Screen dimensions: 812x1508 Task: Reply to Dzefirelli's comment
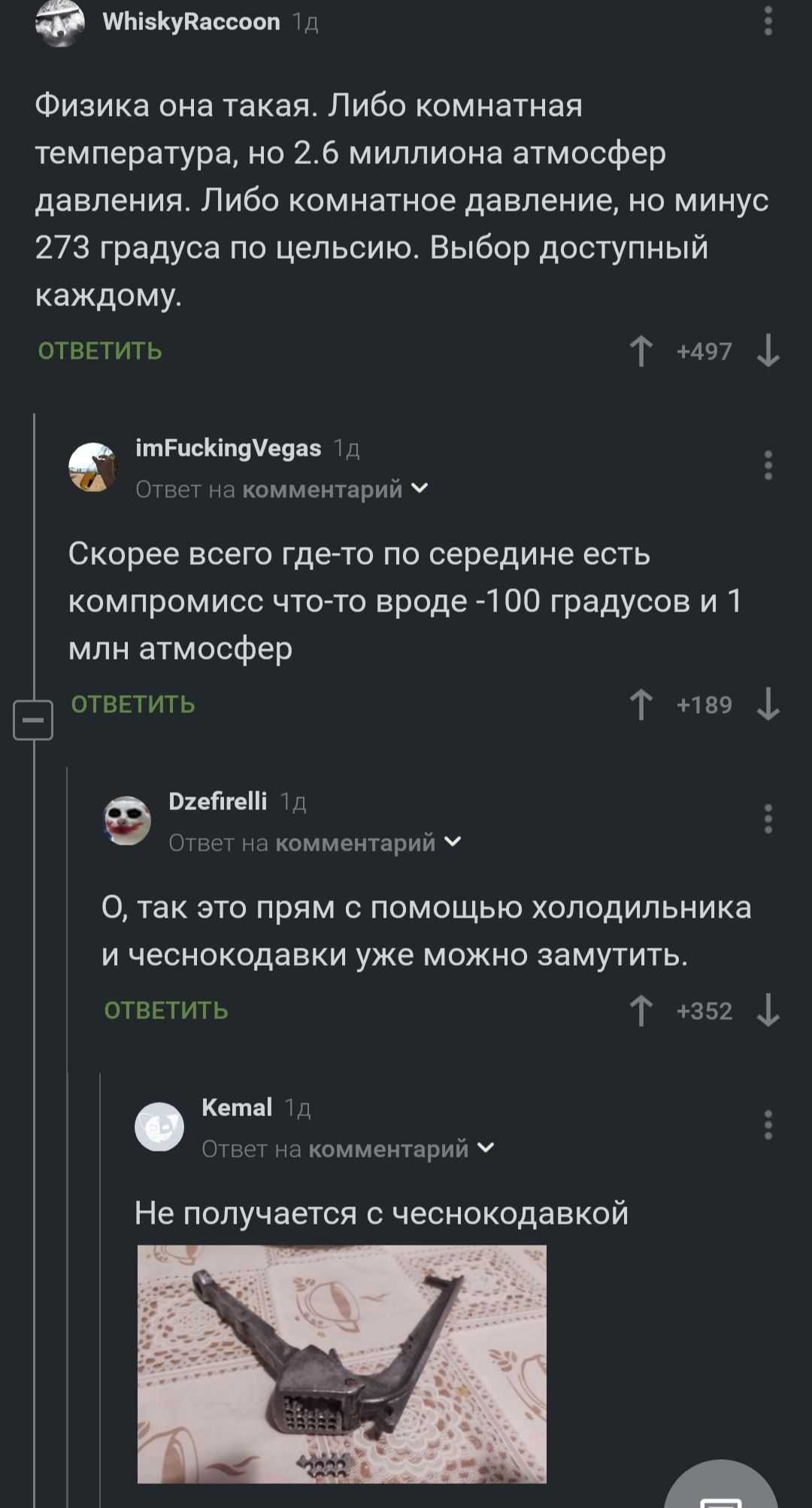(x=166, y=1011)
